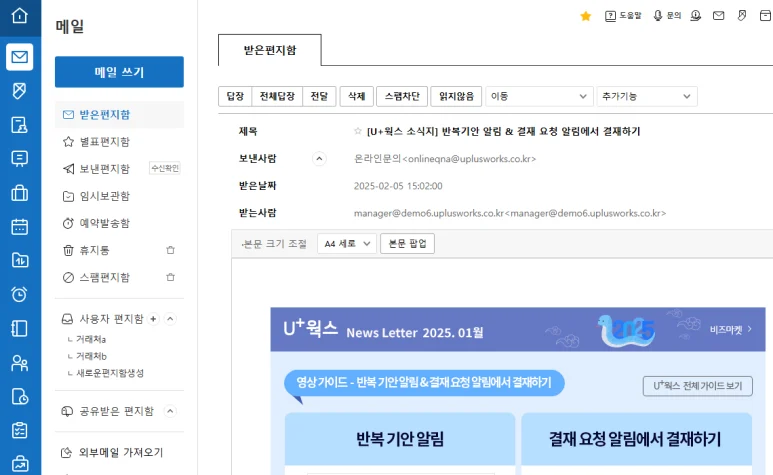Open the 추가기능 dropdown
Viewport: 773px width, 475px height.
point(646,96)
